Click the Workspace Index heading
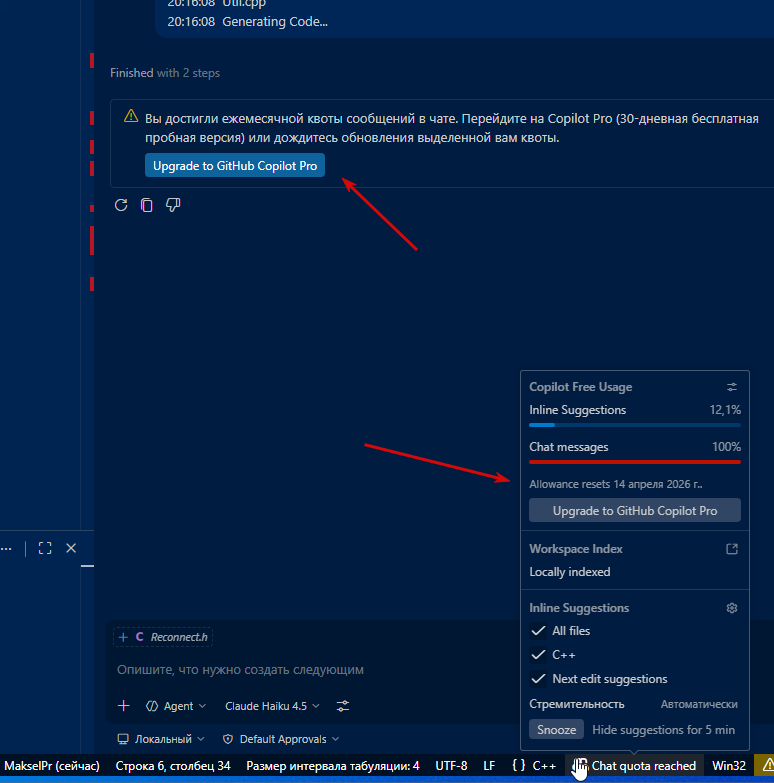This screenshot has height=783, width=774. [x=575, y=549]
